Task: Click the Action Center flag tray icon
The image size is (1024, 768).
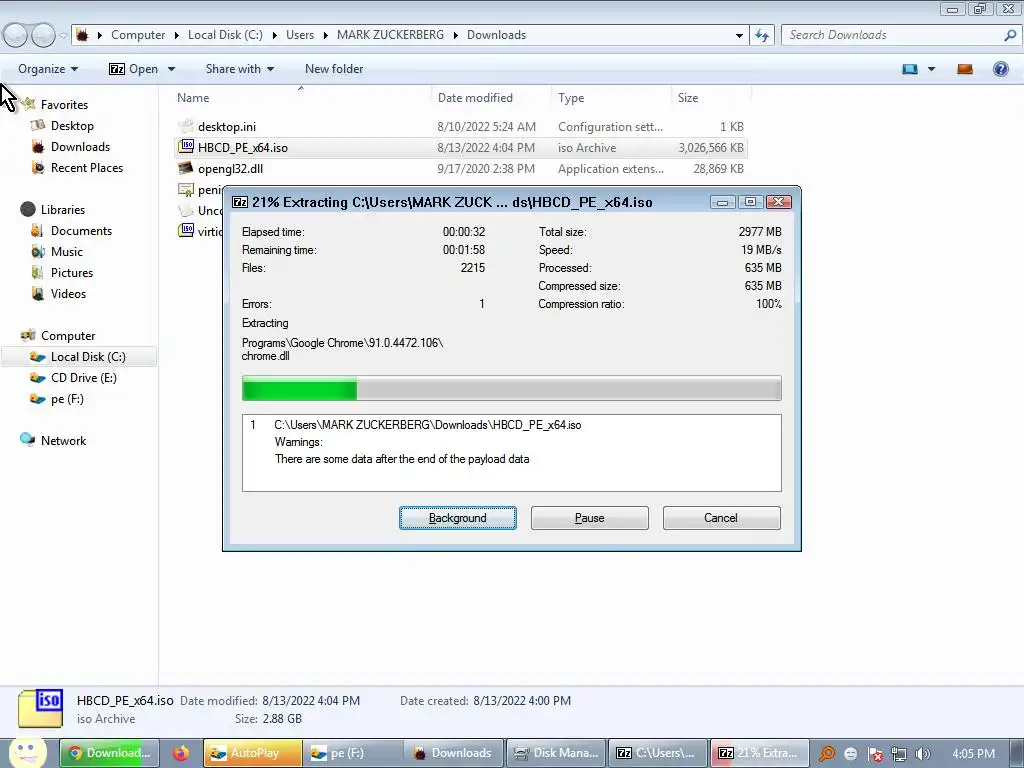Action: pos(875,754)
